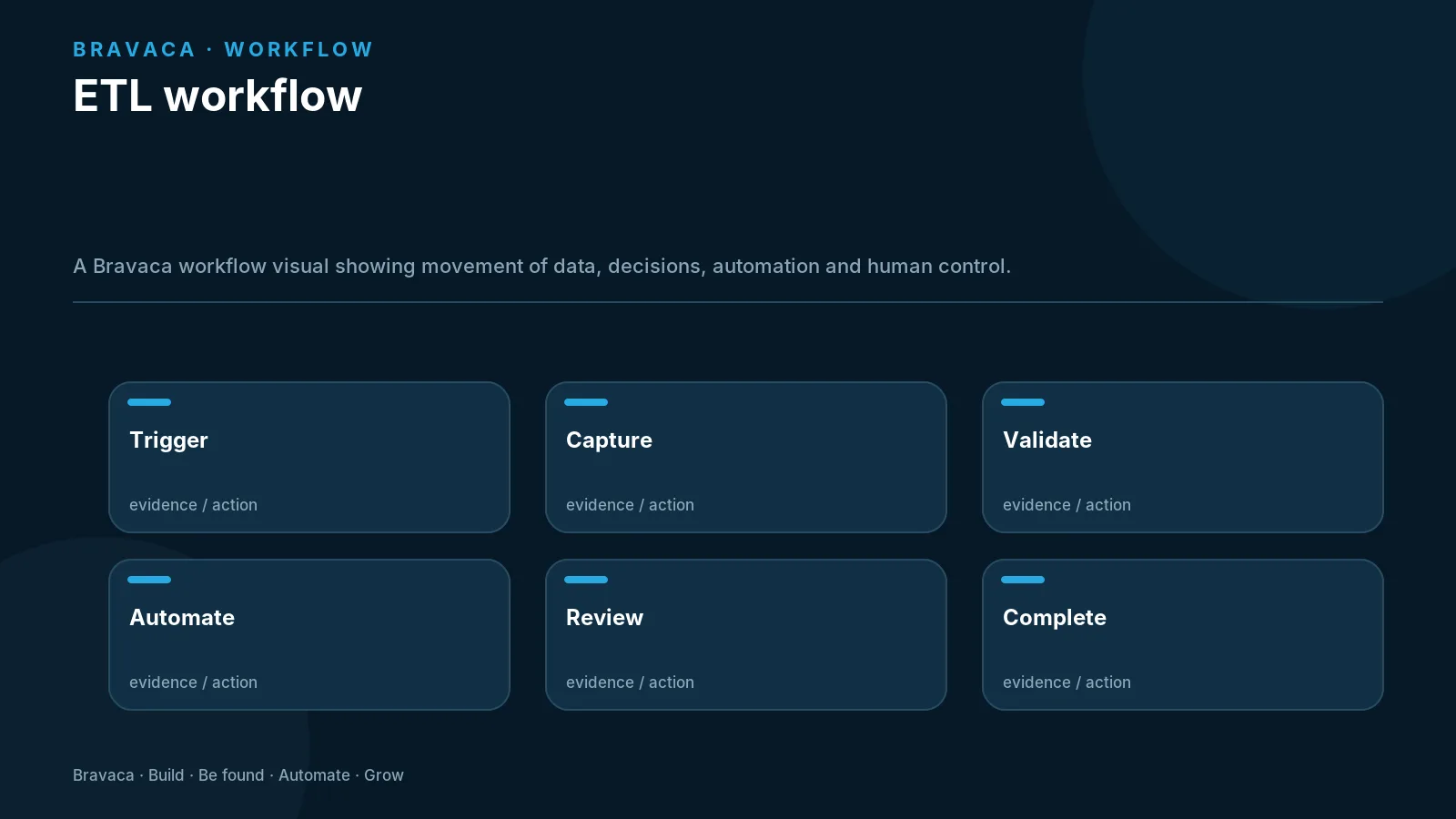Click 'evidence / action' under Validate
Screen dimensions: 1456x819
point(1067,505)
